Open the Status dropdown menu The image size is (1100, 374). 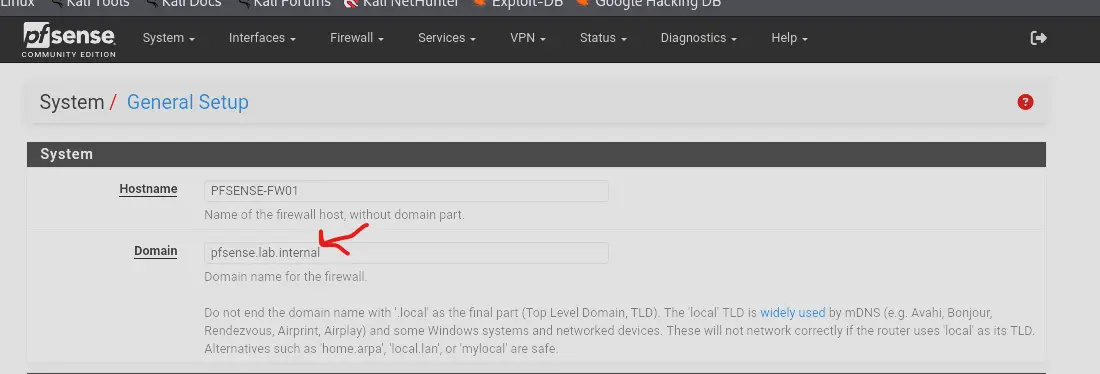pos(603,38)
